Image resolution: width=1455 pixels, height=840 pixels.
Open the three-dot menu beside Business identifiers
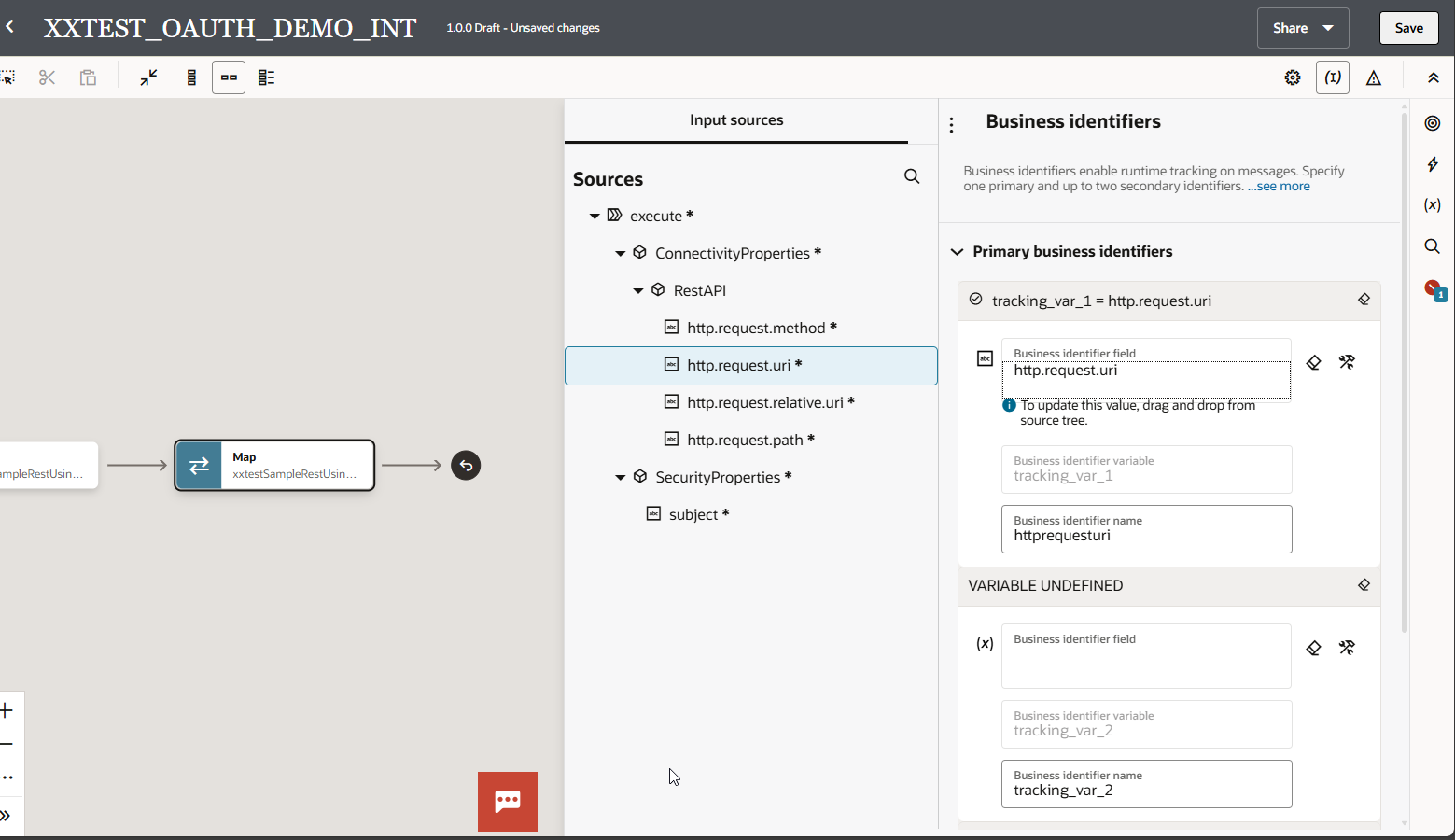click(x=951, y=124)
